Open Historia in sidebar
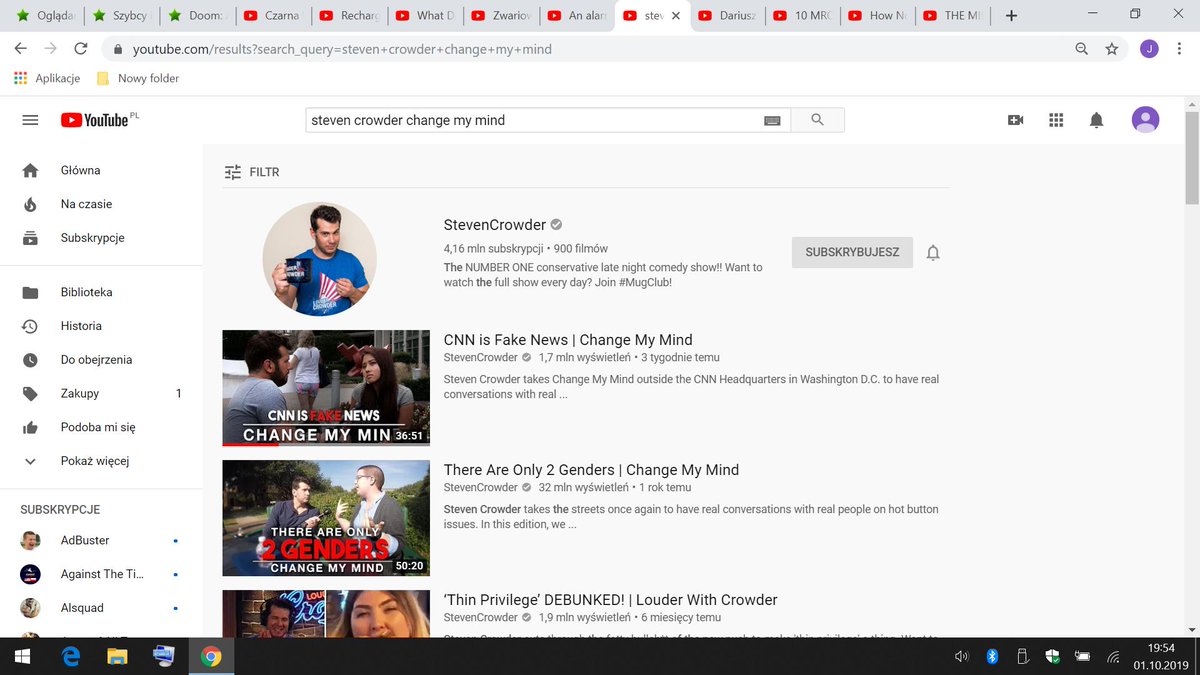Screen dimensions: 1200x675 (x=101, y=326)
